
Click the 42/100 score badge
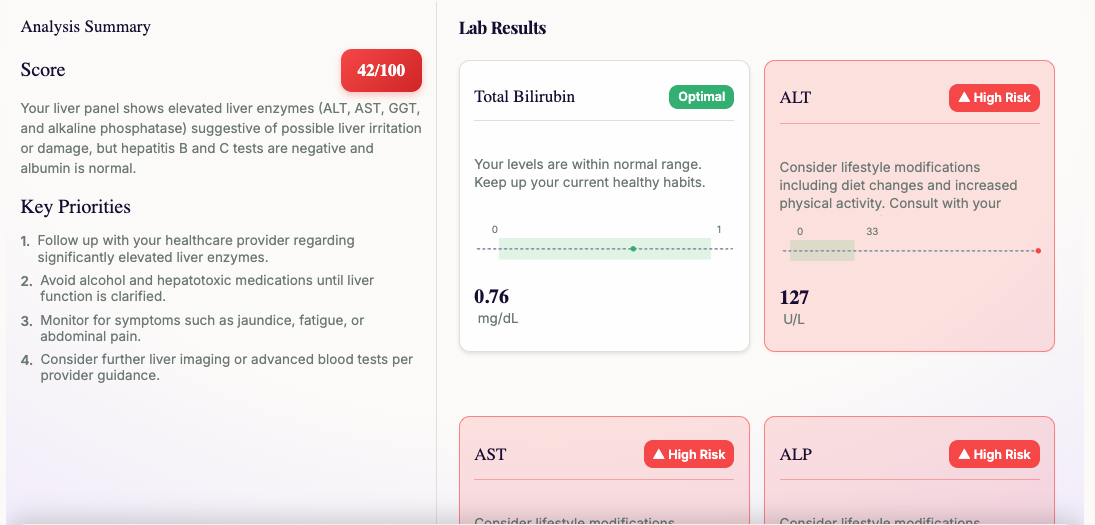[381, 70]
